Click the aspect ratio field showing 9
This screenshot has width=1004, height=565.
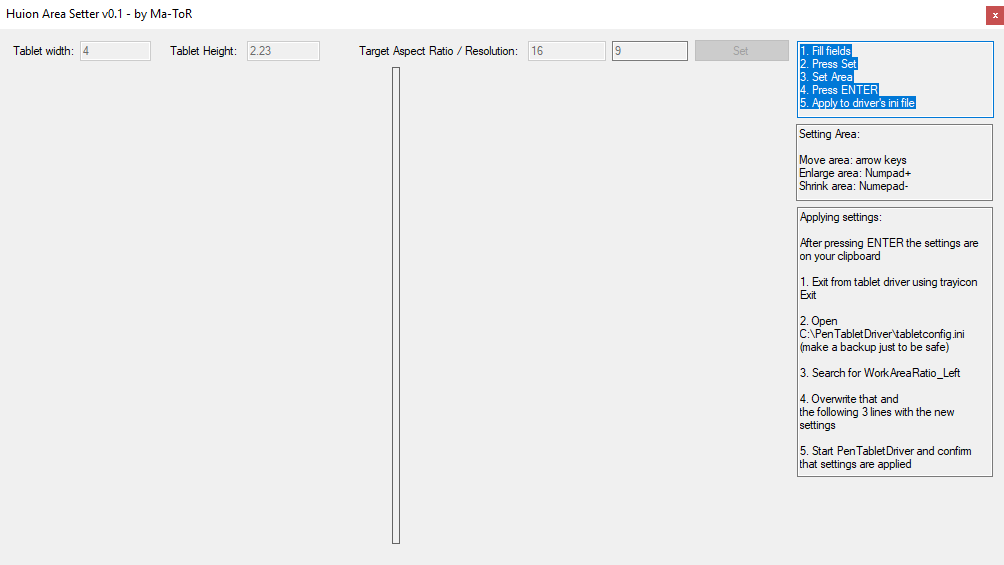click(650, 51)
